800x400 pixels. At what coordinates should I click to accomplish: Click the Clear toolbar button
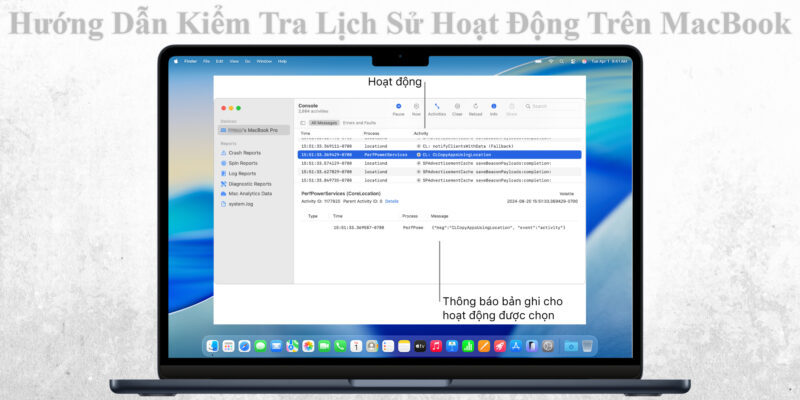457,109
